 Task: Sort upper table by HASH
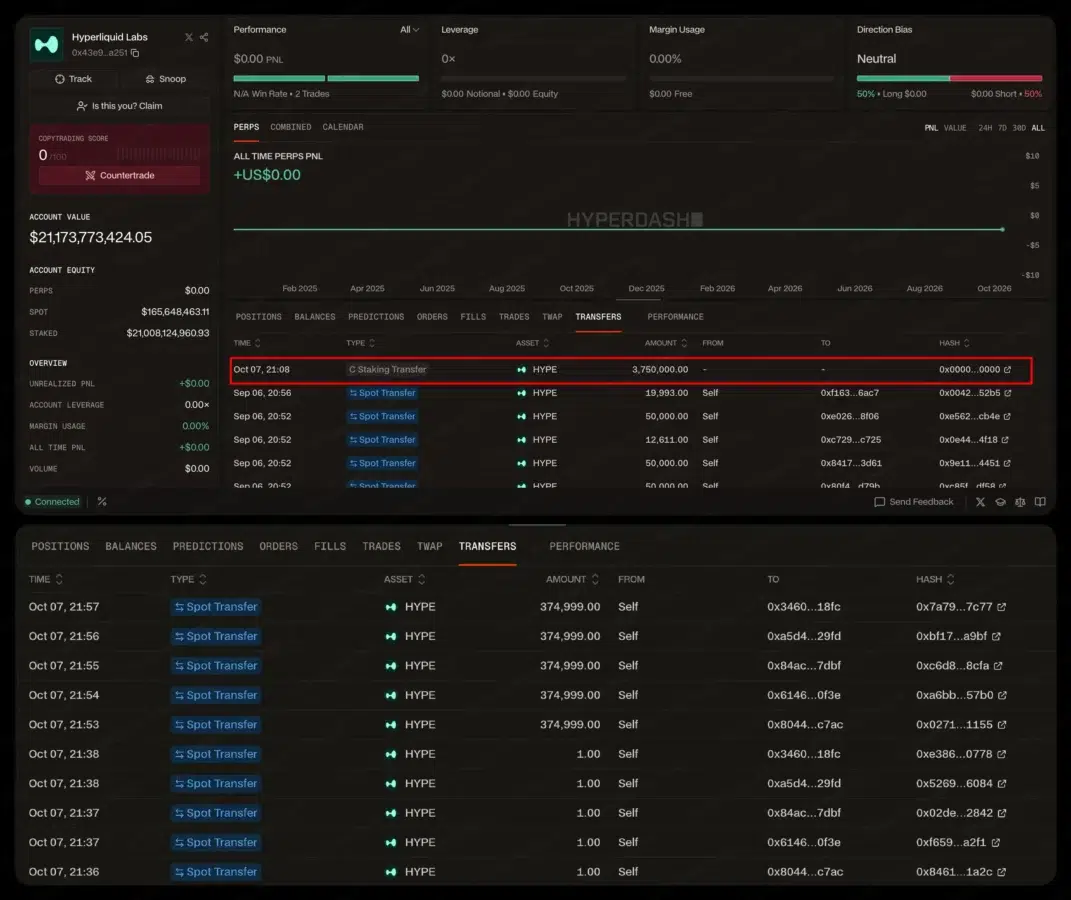coord(954,343)
